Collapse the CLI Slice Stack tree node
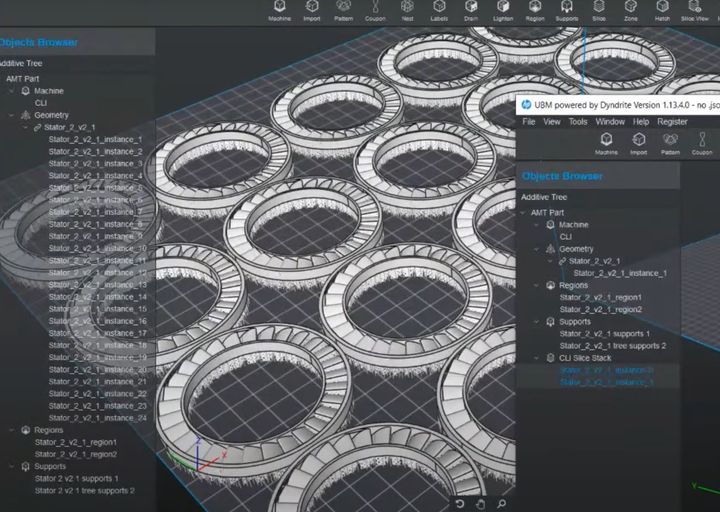This screenshot has height=512, width=720. coord(536,358)
